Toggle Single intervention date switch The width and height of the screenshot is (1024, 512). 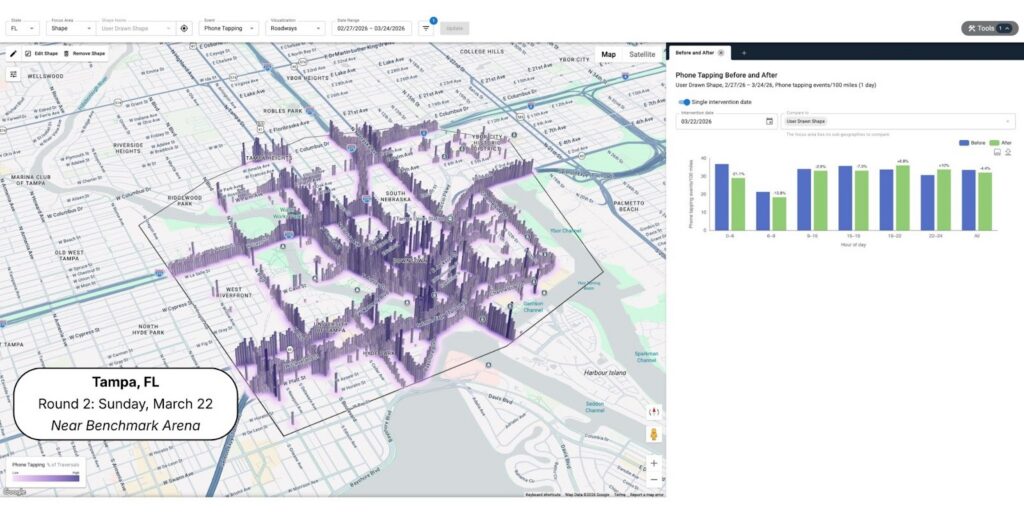(x=684, y=102)
